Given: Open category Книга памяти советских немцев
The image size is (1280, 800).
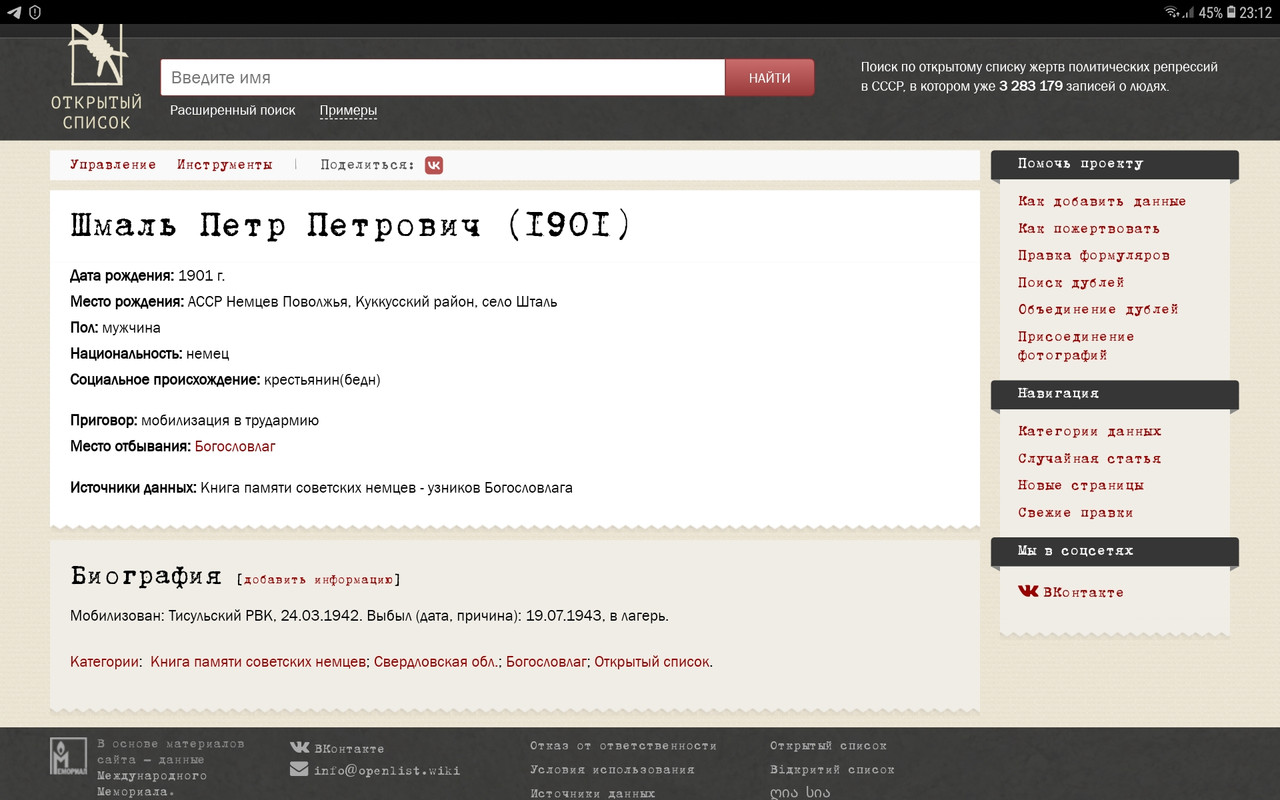Looking at the screenshot, I should 258,662.
